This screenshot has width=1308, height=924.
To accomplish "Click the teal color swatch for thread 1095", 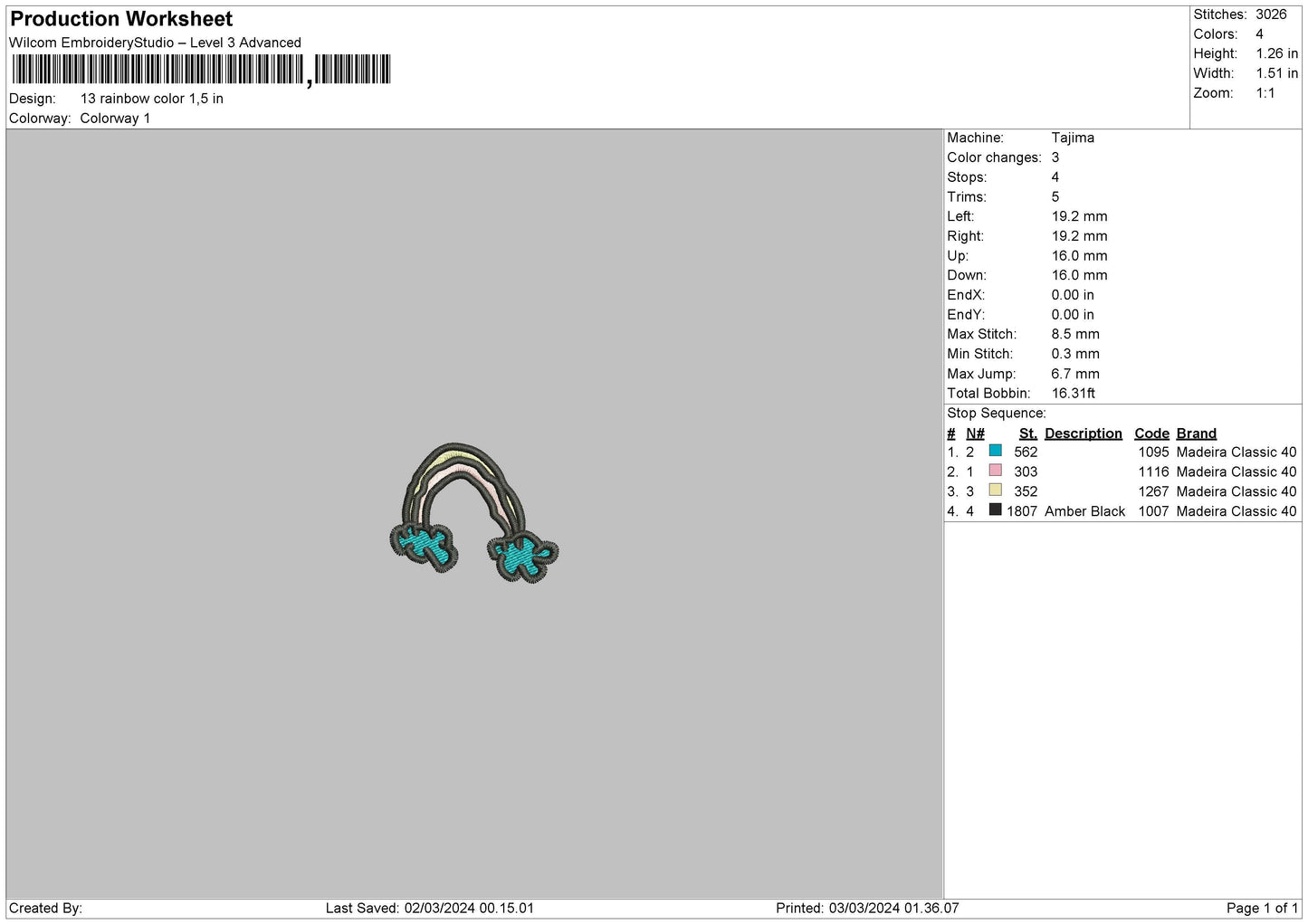I will tap(996, 451).
